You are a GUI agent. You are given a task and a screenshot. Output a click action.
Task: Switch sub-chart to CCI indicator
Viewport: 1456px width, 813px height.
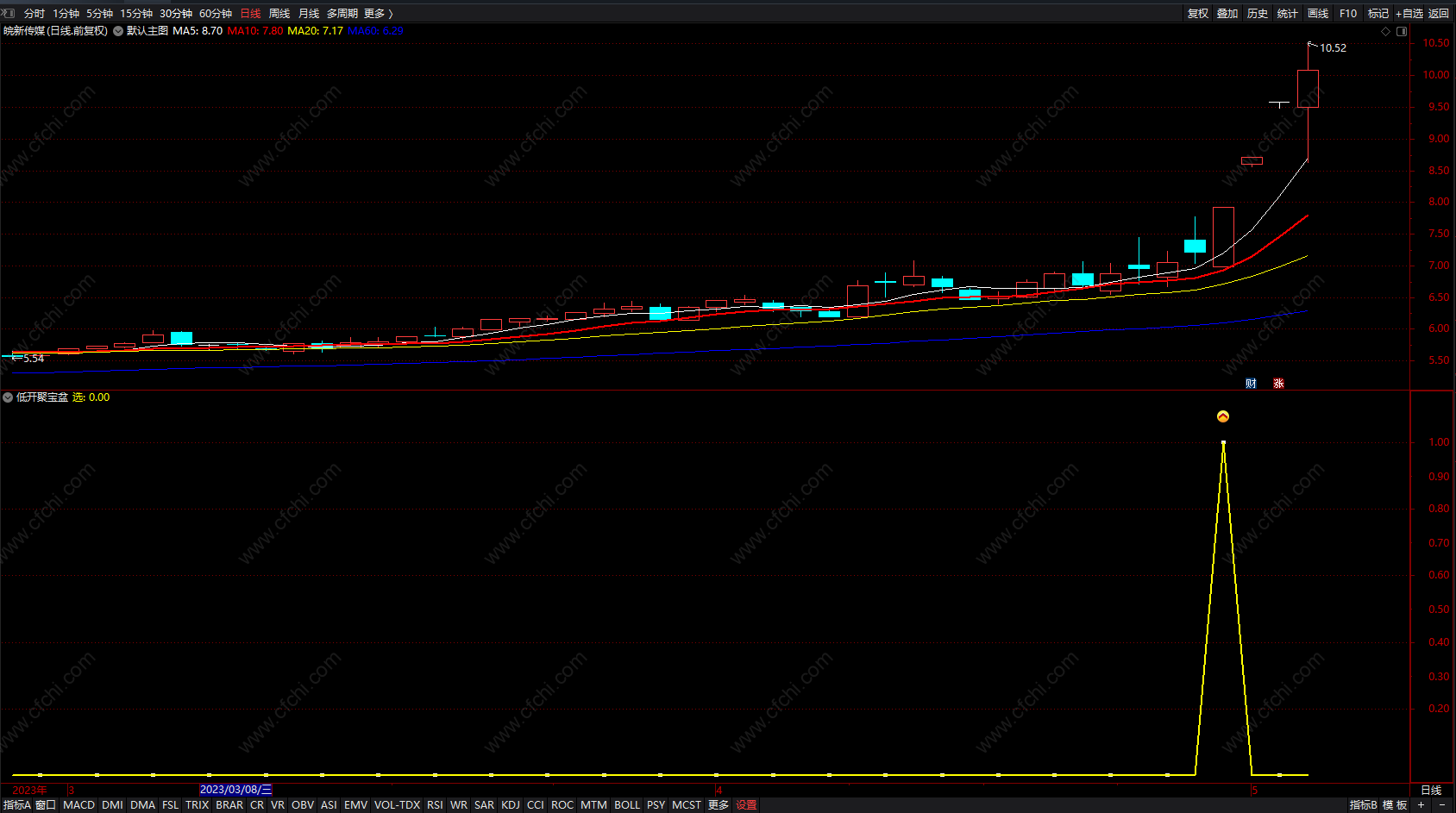(x=536, y=805)
